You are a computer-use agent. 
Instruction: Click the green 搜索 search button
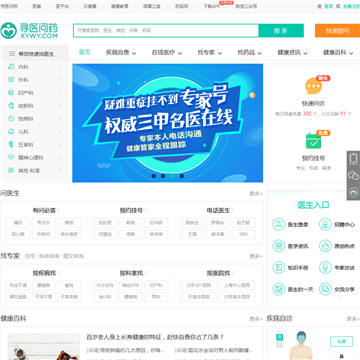tap(281, 31)
